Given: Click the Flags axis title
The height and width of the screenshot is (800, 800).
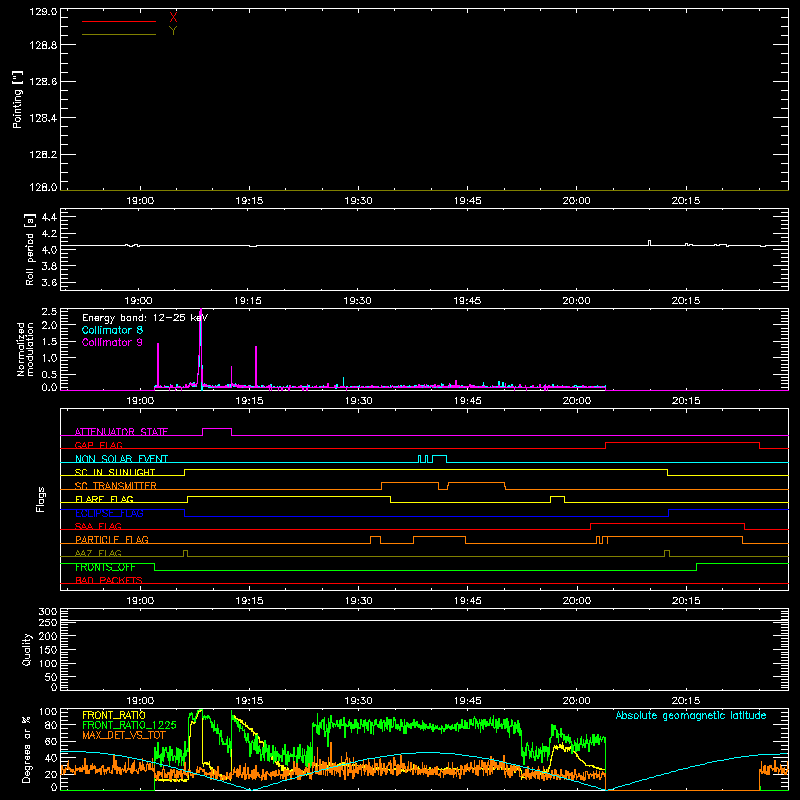Looking at the screenshot, I should (x=41, y=499).
